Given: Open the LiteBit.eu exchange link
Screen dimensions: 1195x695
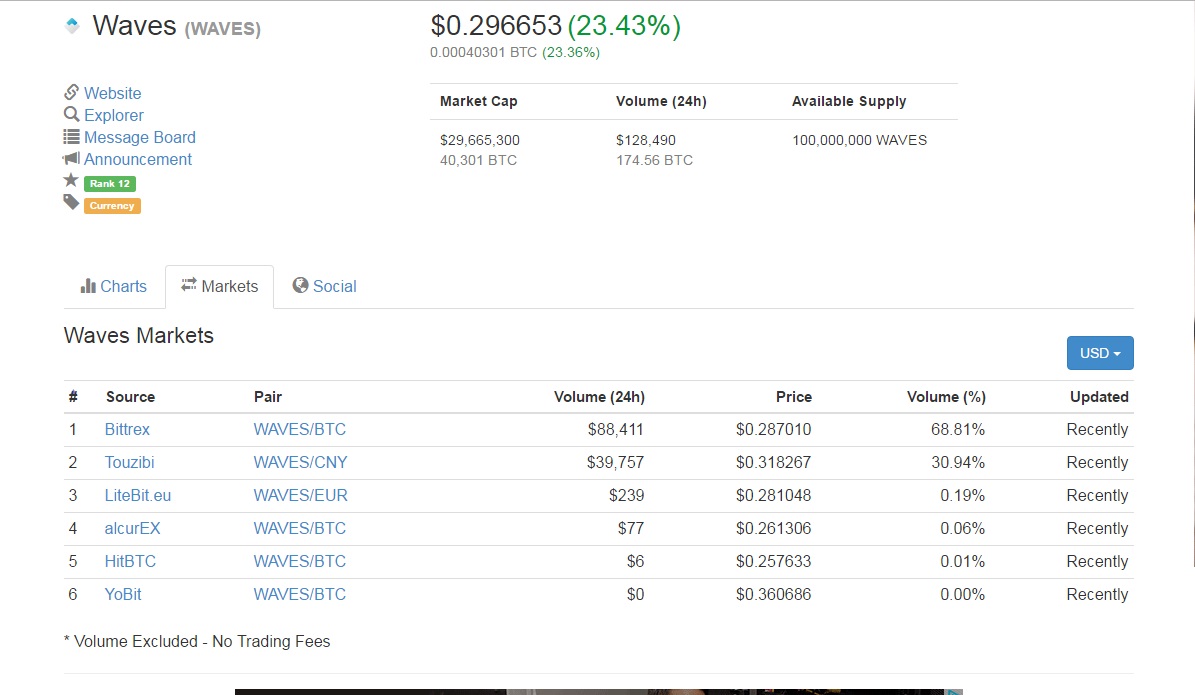Looking at the screenshot, I should coord(138,495).
